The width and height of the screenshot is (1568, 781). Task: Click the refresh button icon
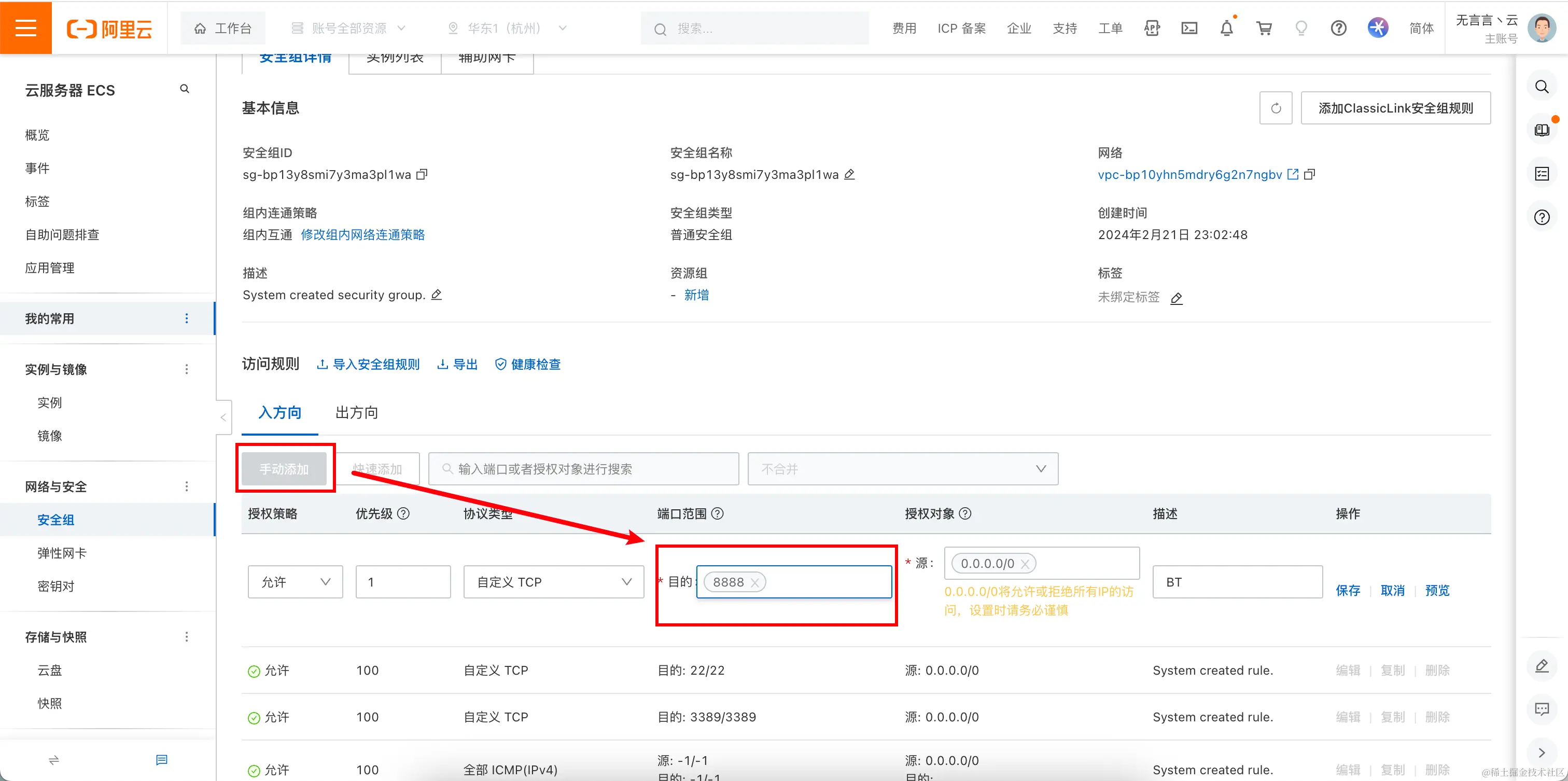coord(1276,108)
